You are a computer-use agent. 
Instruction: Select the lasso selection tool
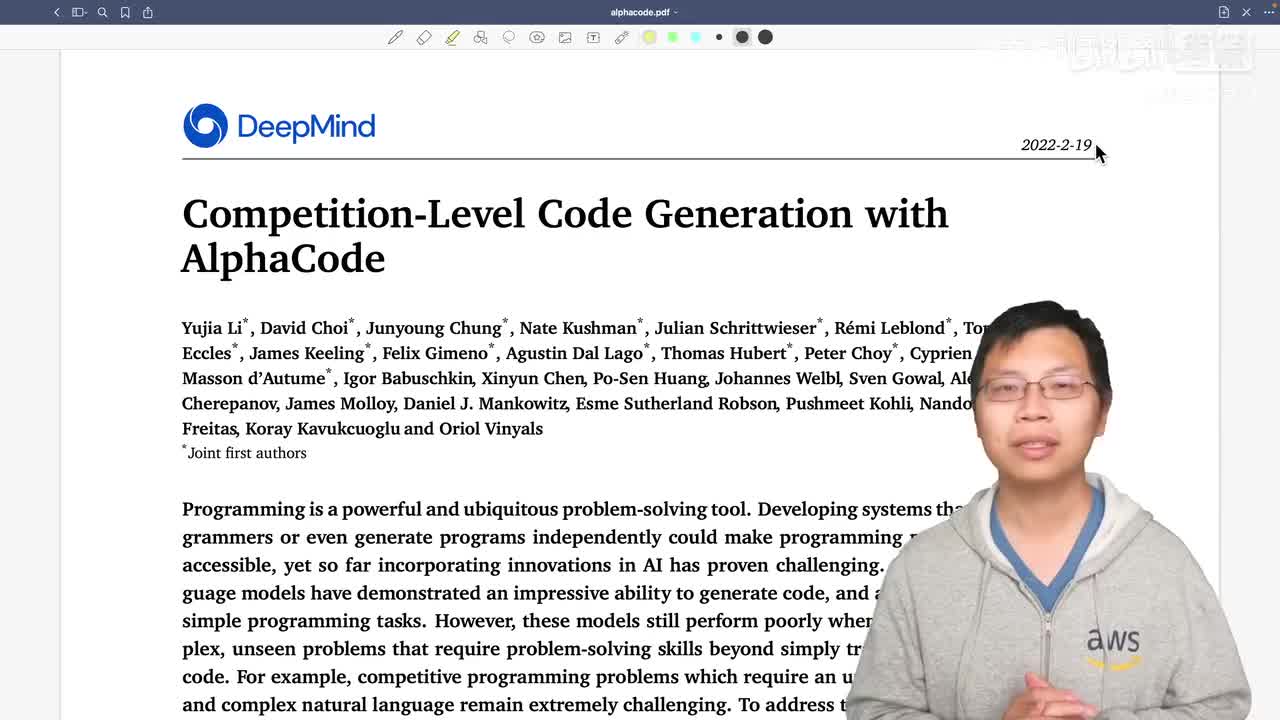[508, 37]
